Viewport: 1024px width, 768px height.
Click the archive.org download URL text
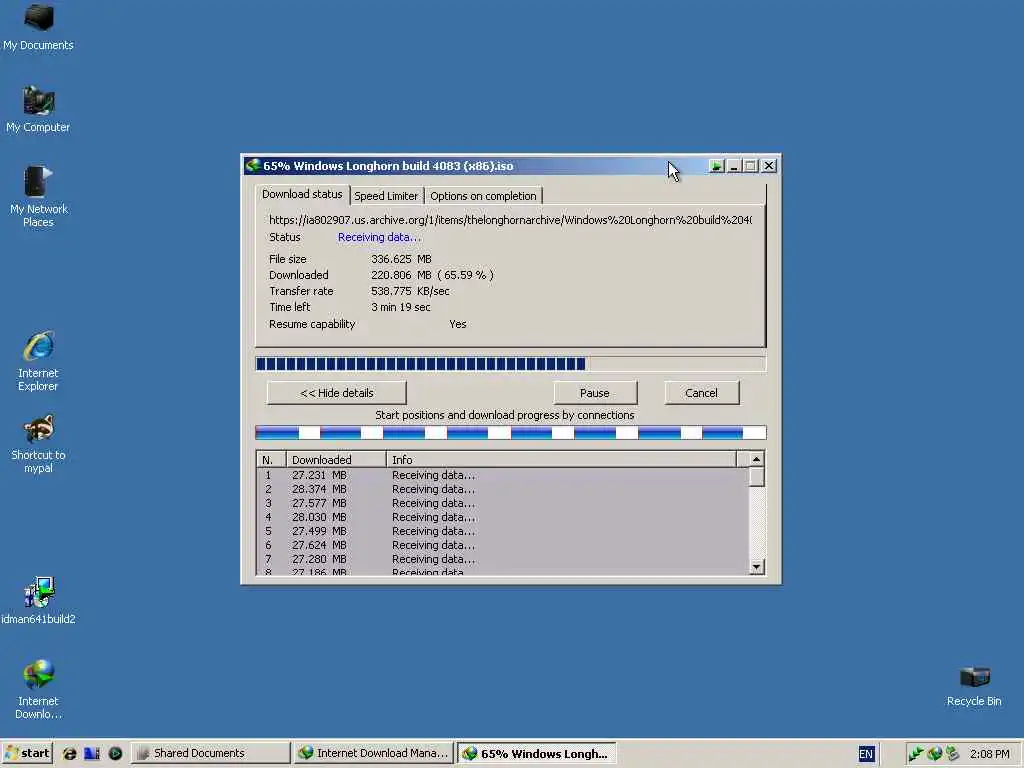coord(510,220)
